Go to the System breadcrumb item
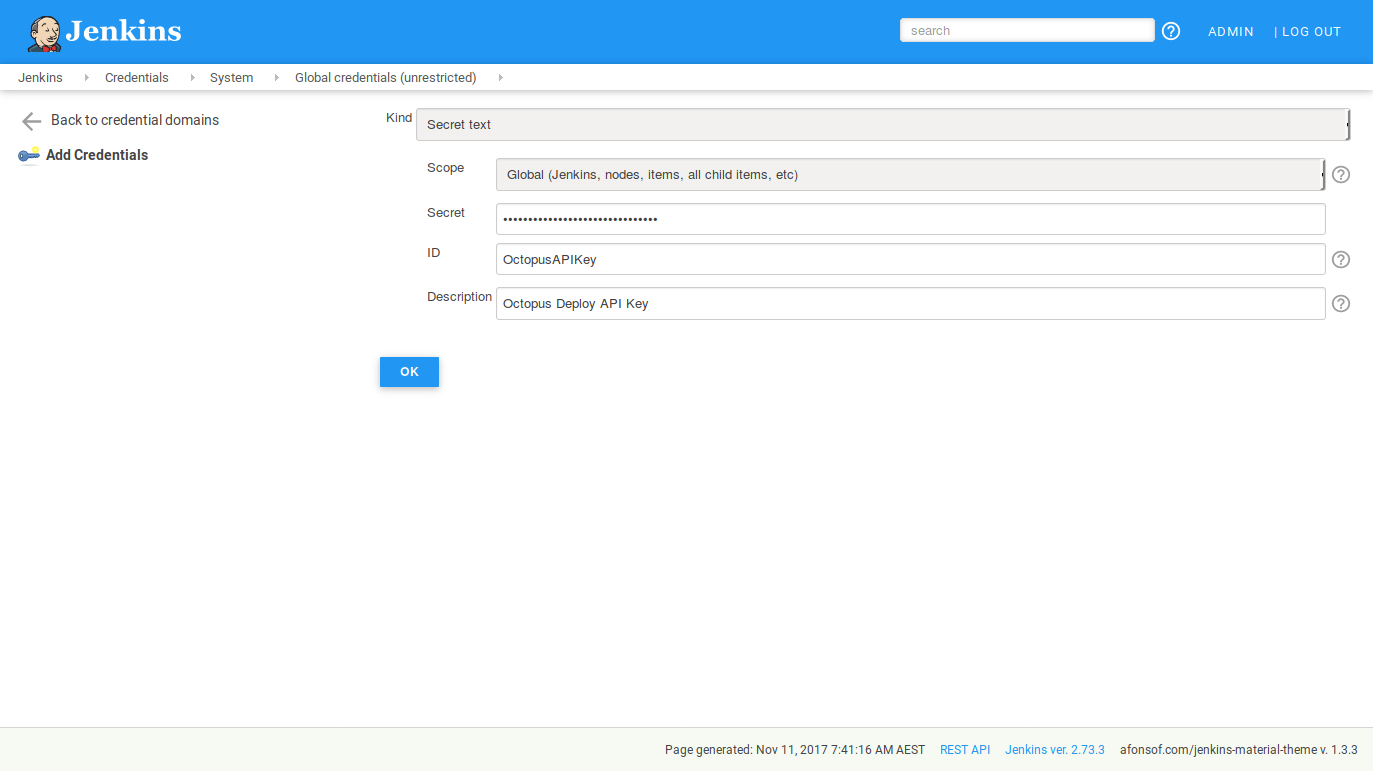The image size is (1373, 771). click(231, 78)
